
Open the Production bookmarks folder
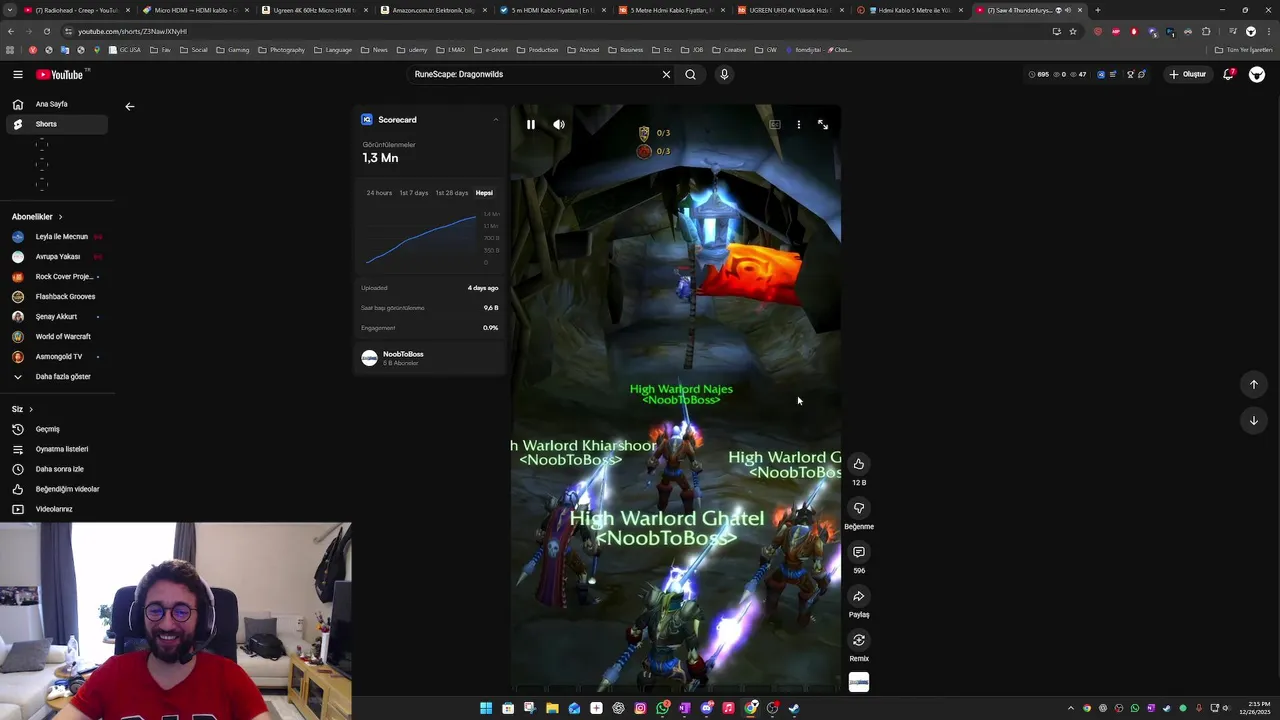pos(537,49)
